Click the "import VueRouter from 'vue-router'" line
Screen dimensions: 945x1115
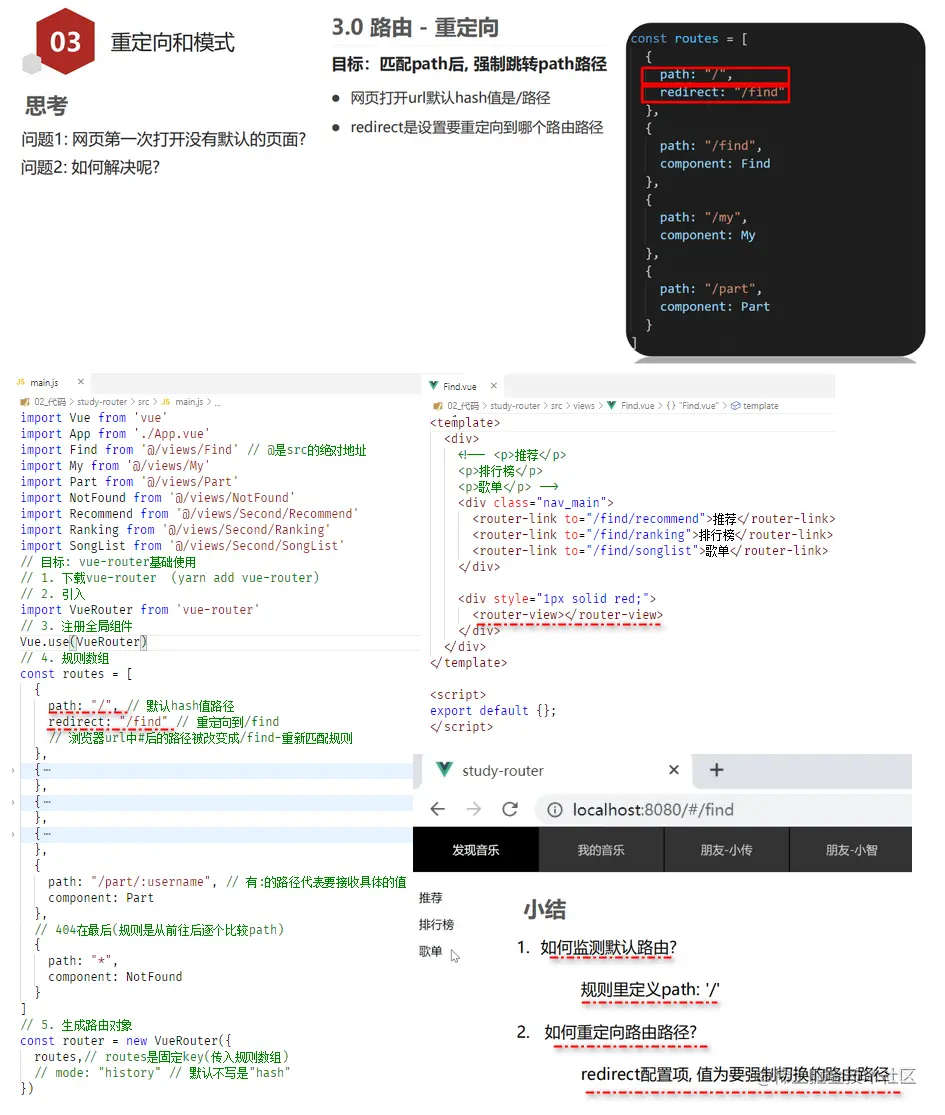(139, 610)
